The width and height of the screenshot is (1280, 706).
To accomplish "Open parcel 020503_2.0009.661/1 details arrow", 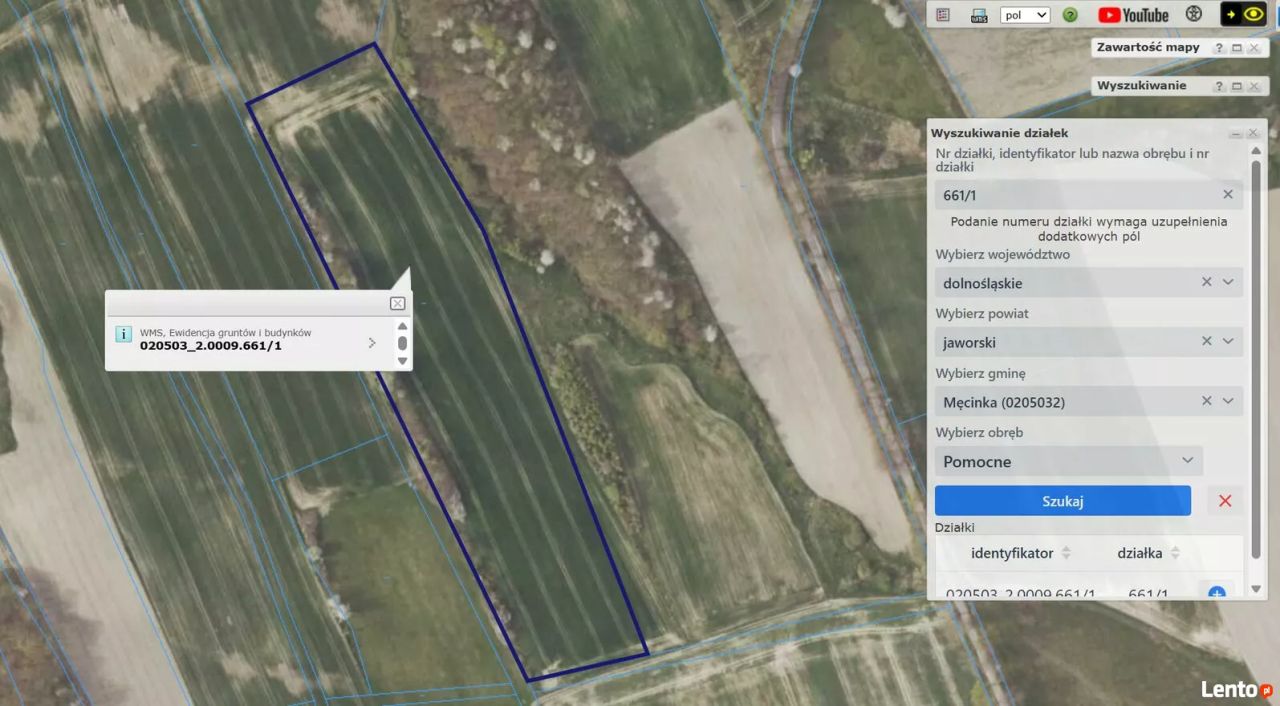I will (372, 343).
